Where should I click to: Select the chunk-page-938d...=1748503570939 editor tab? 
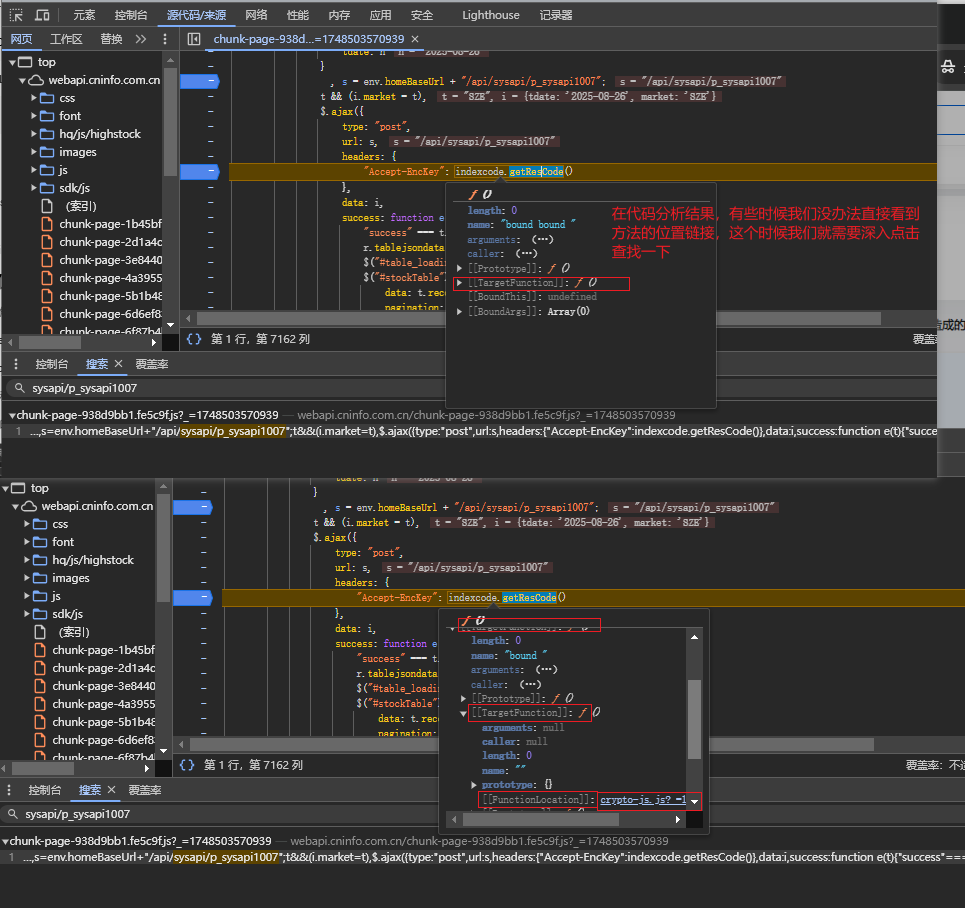(x=308, y=39)
